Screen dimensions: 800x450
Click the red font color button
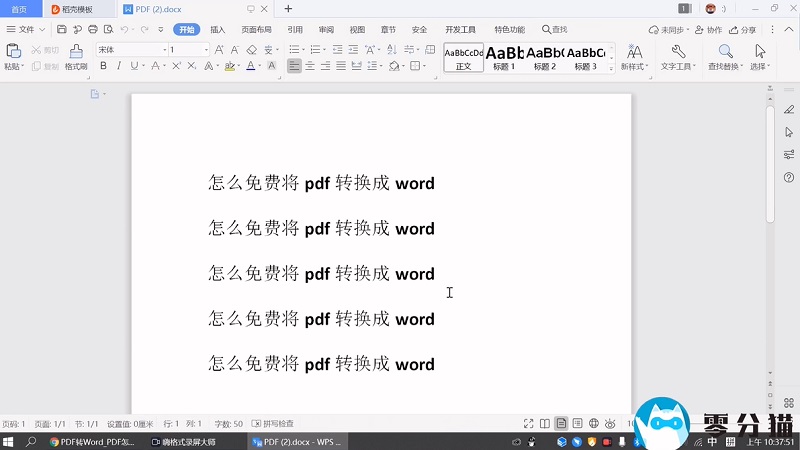[x=252, y=66]
